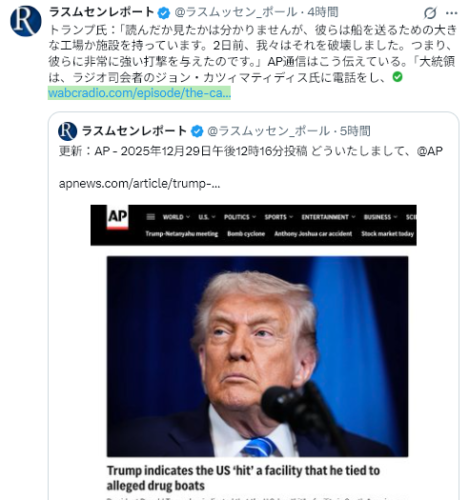Select the Bomb cyclone trending topic
Image resolution: width=469 pixels, height=500 pixels.
point(246,234)
